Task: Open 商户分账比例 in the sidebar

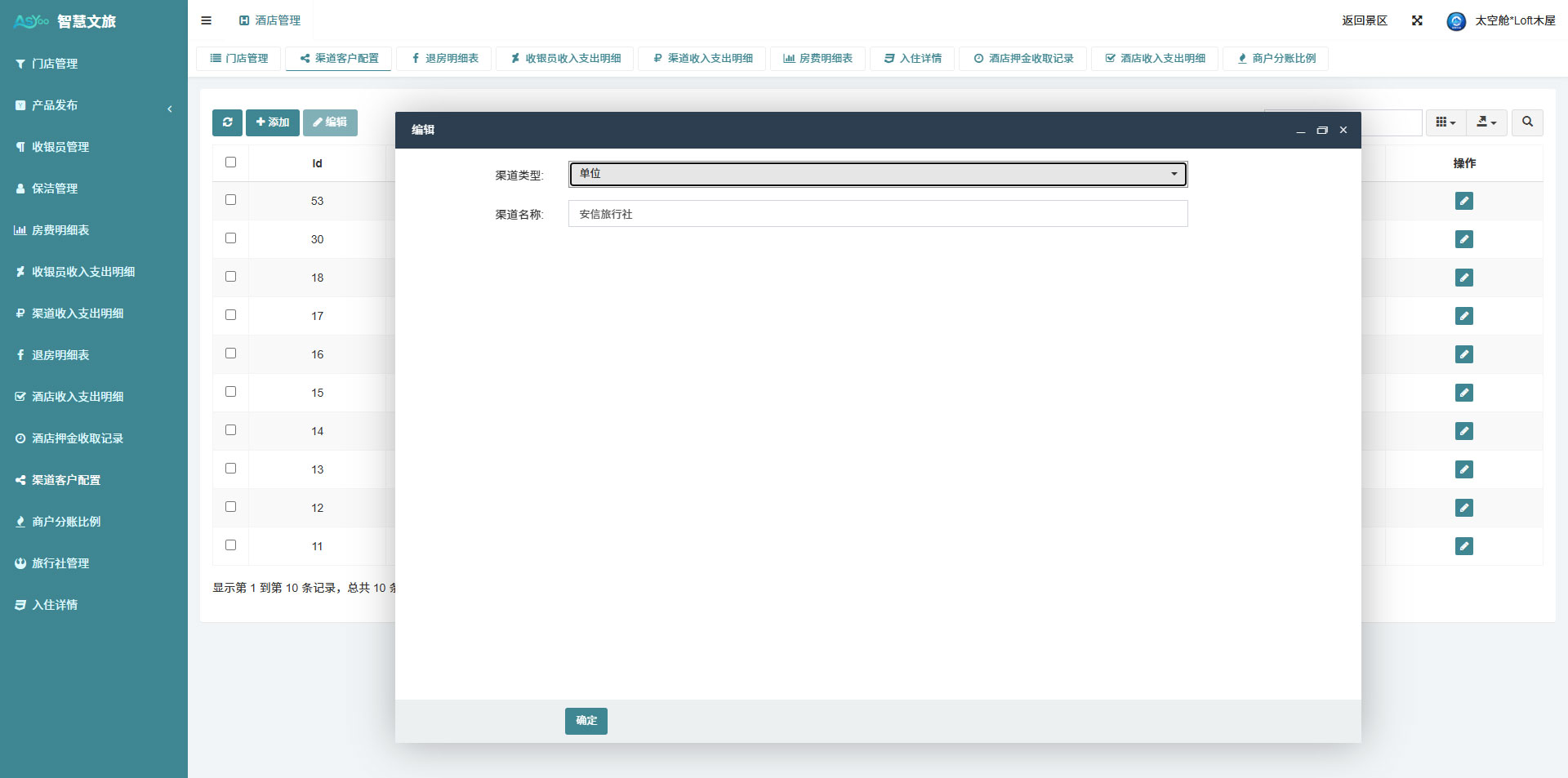Action: click(x=94, y=522)
